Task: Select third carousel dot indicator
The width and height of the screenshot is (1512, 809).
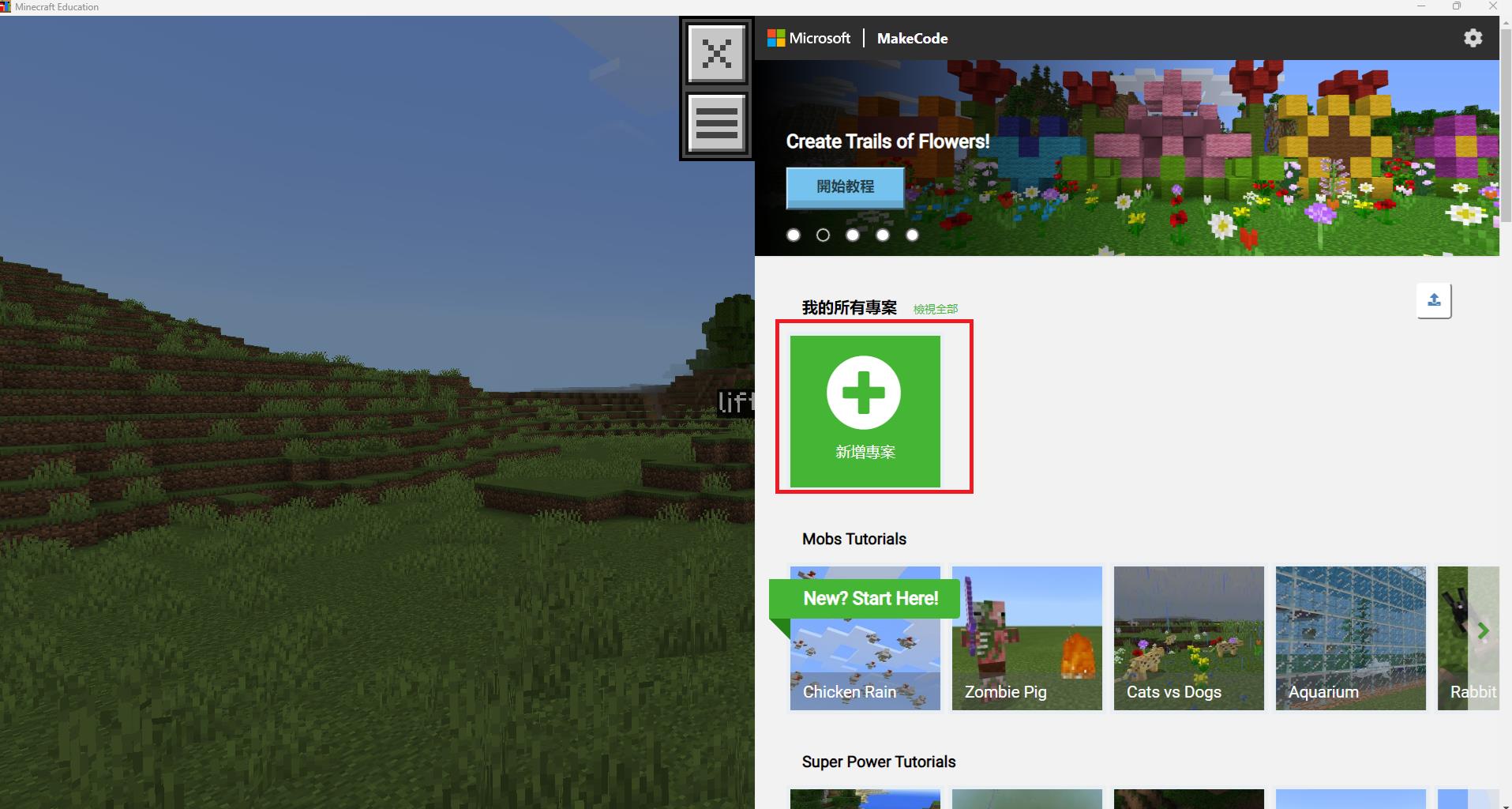Action: coord(853,235)
